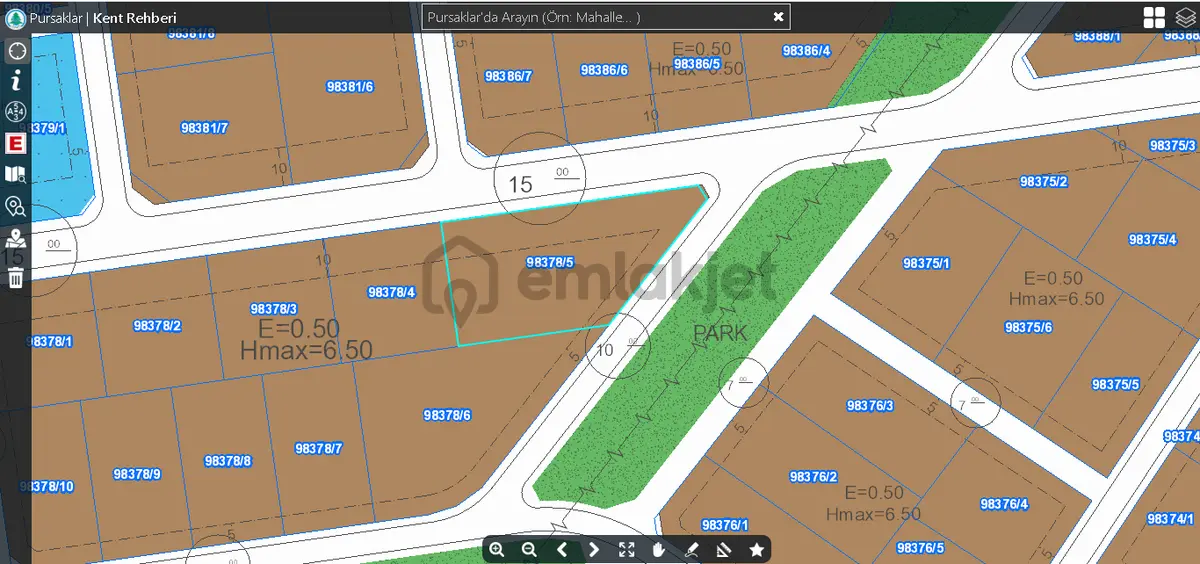Click parcel label 98378/2
The height and width of the screenshot is (564, 1200).
157,326
